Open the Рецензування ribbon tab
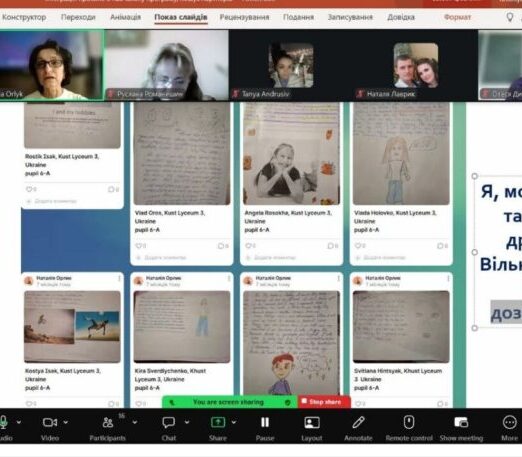The width and height of the screenshot is (522, 457). click(x=244, y=17)
